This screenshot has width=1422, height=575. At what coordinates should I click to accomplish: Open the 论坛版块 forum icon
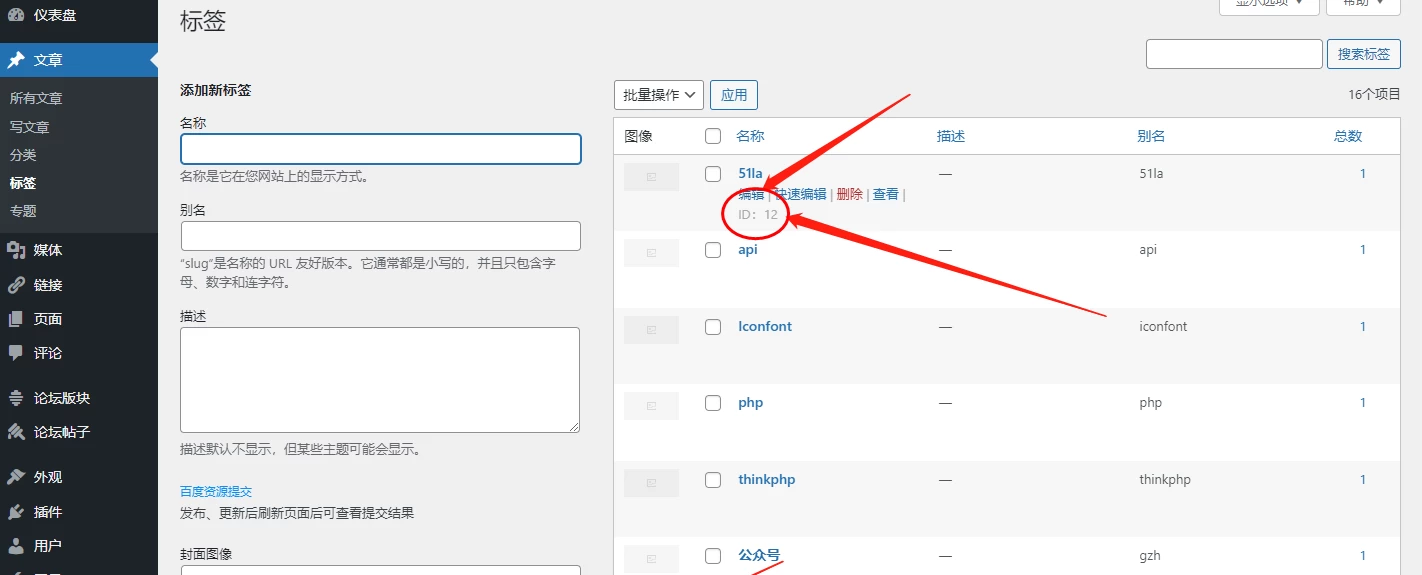pyautogui.click(x=16, y=398)
